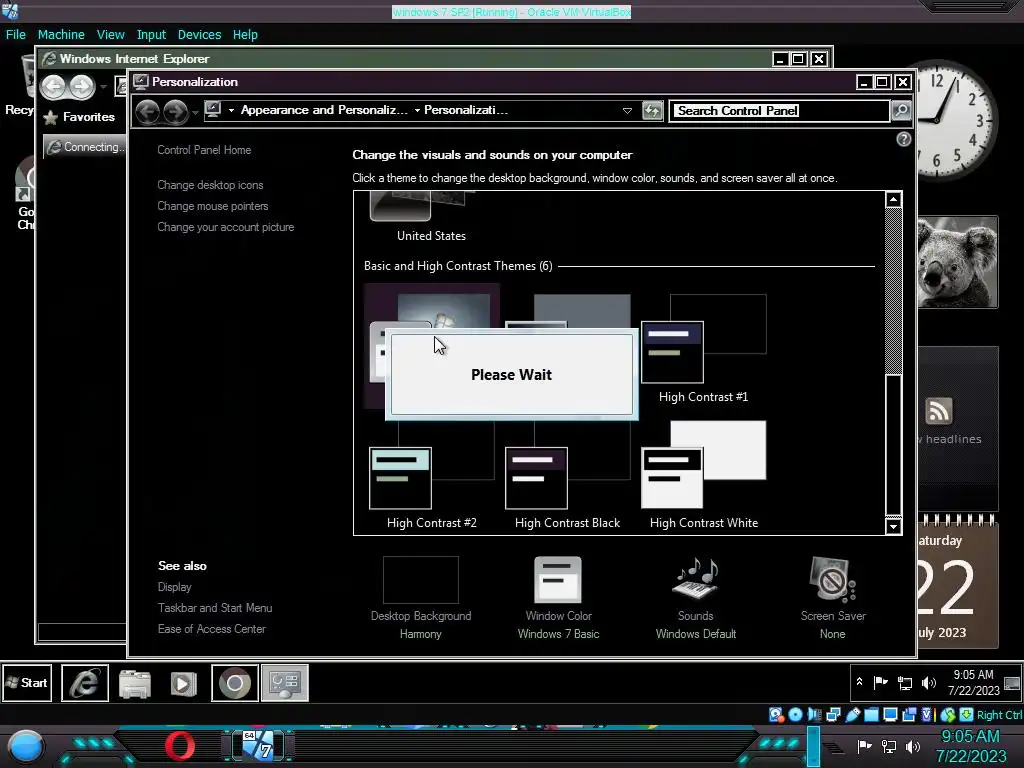The image size is (1024, 768).
Task: Open the Help menu
Action: (x=245, y=35)
